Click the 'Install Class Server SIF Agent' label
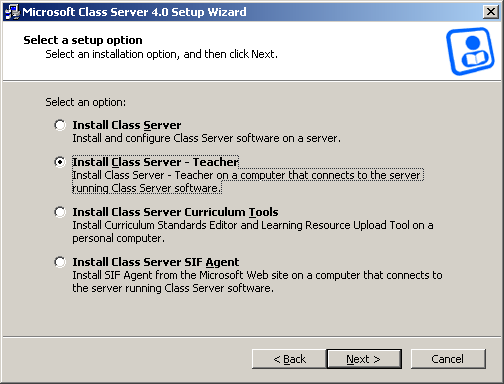 point(156,262)
